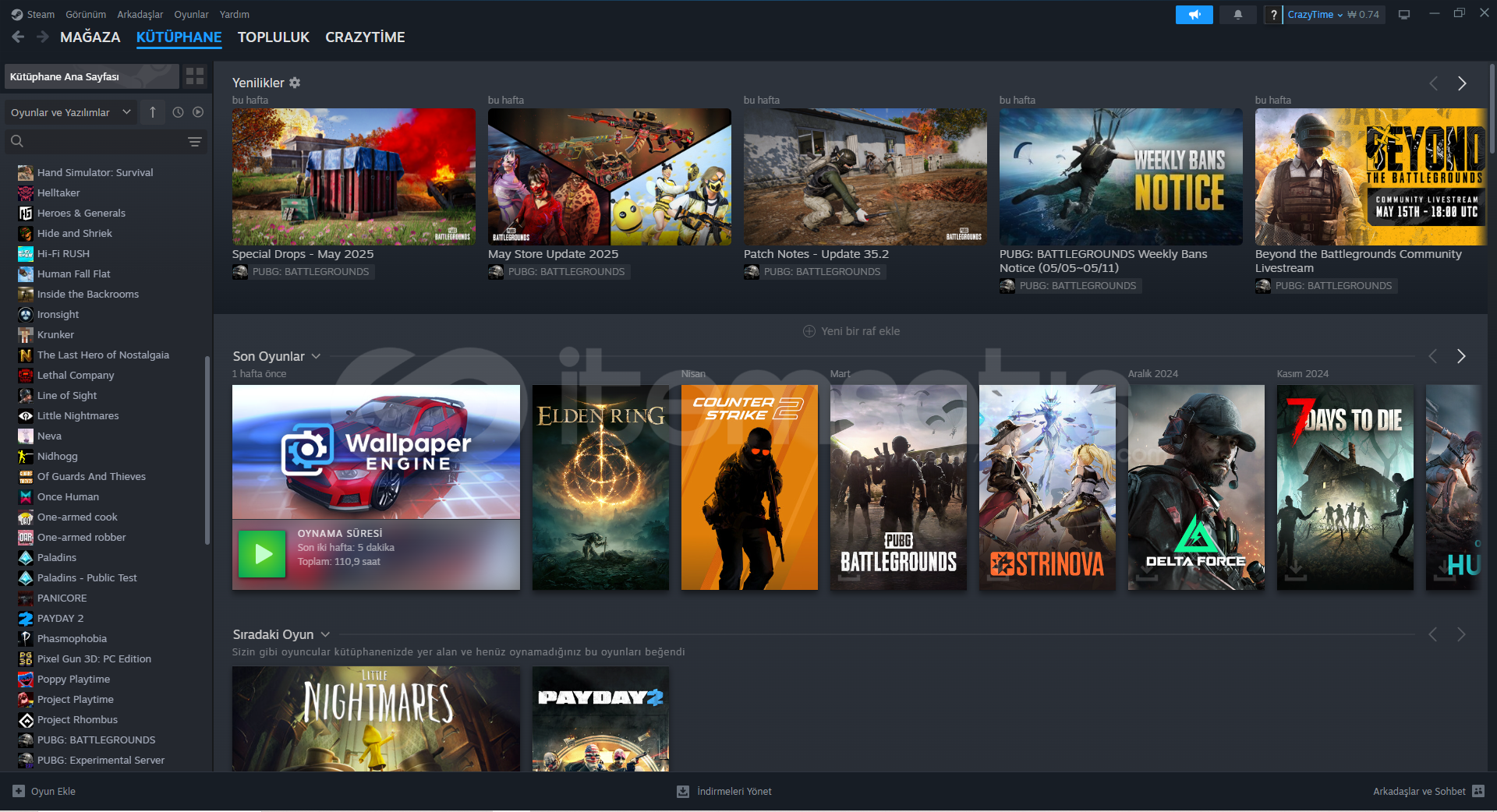Focus the library search field
1497x812 pixels.
tap(105, 141)
